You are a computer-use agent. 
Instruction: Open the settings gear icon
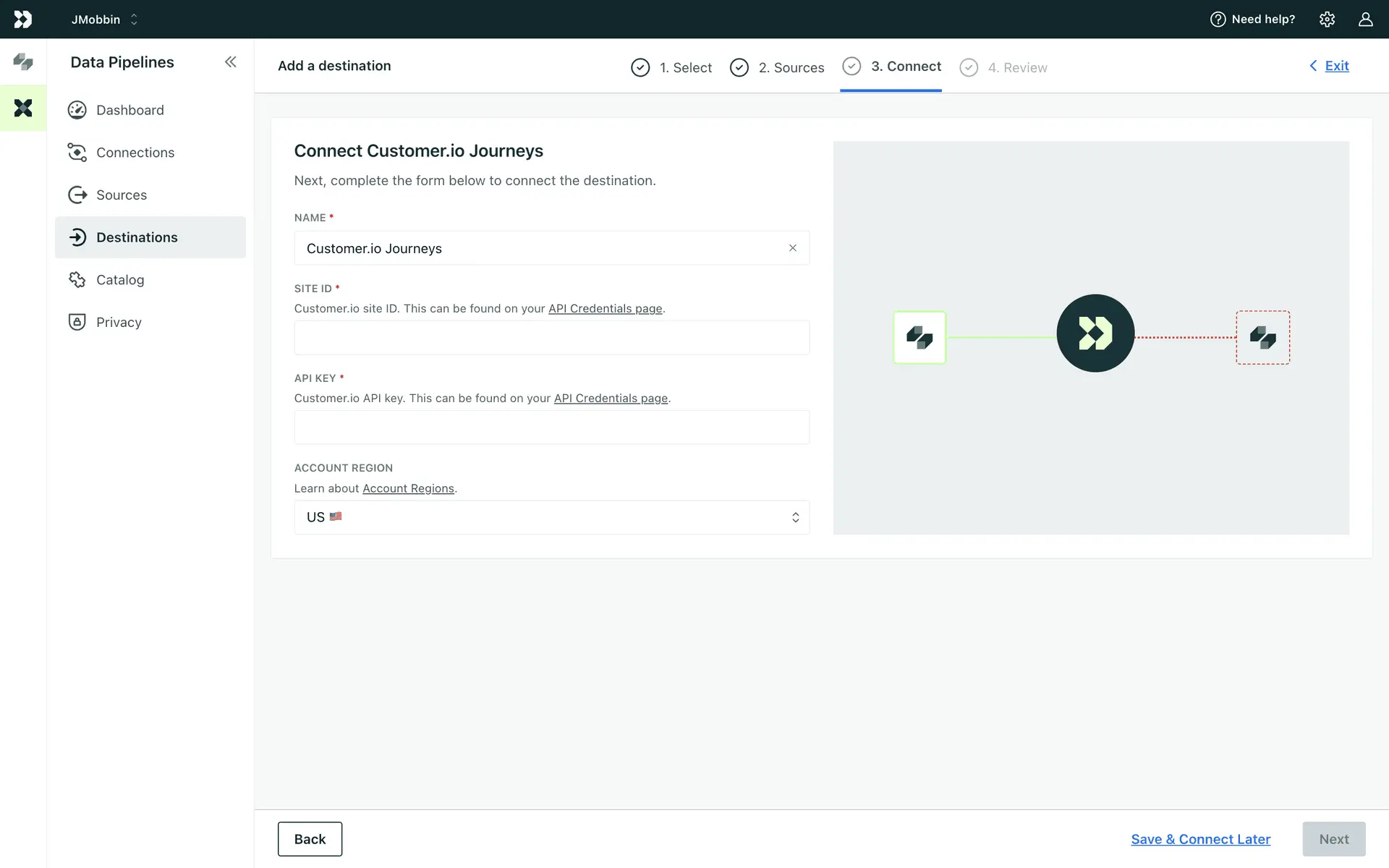tap(1327, 19)
